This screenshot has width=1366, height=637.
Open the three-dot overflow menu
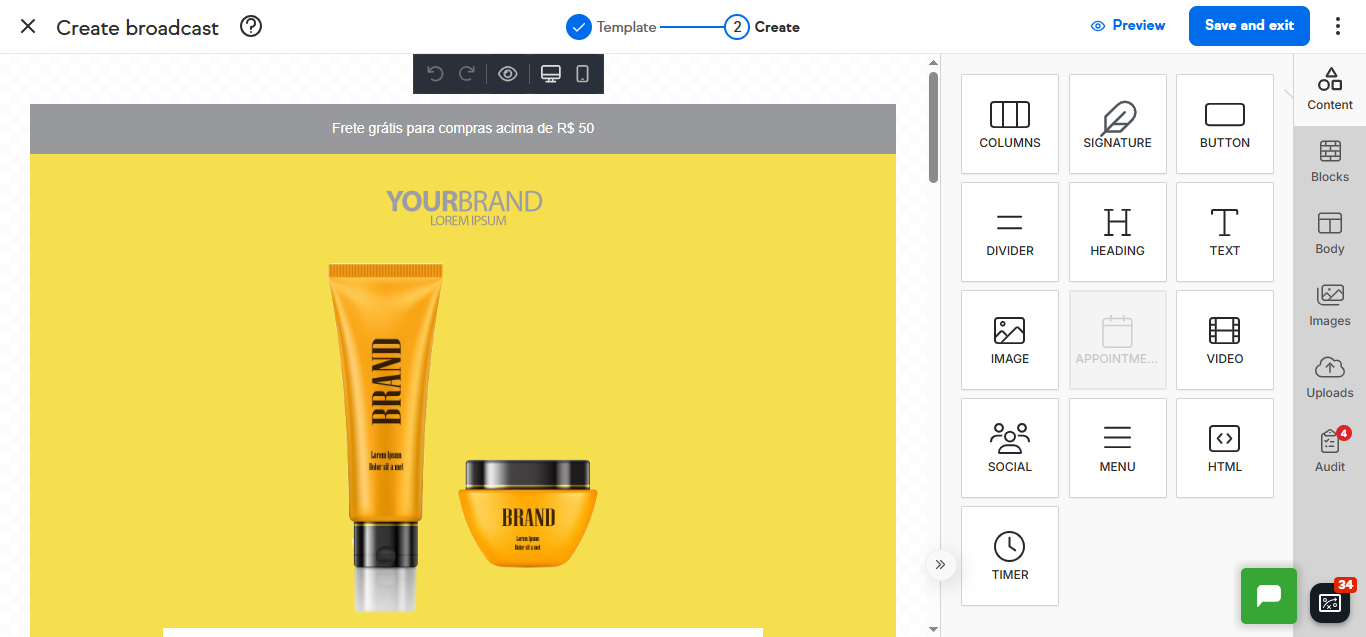[x=1338, y=26]
